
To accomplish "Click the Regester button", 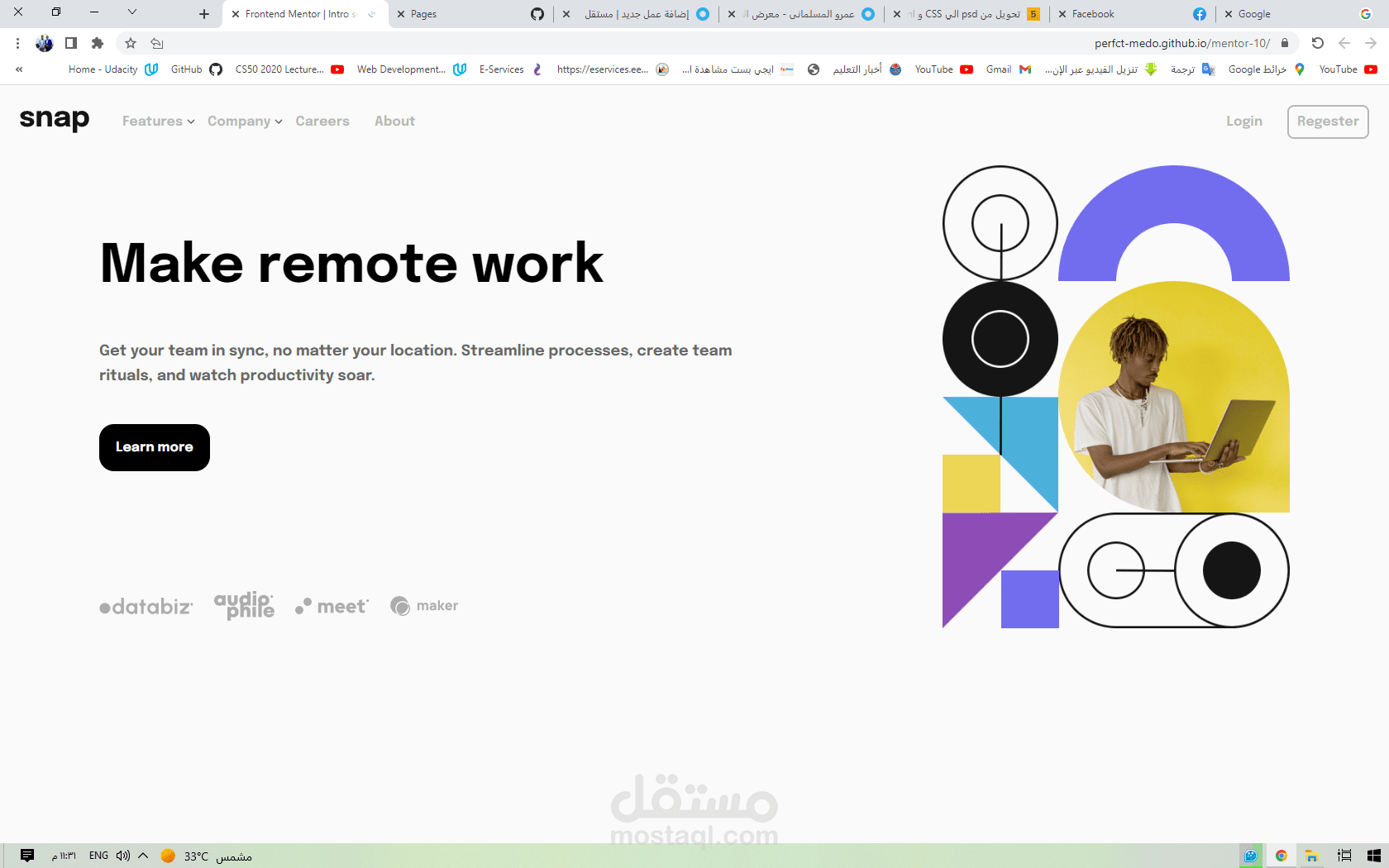I will [x=1328, y=122].
